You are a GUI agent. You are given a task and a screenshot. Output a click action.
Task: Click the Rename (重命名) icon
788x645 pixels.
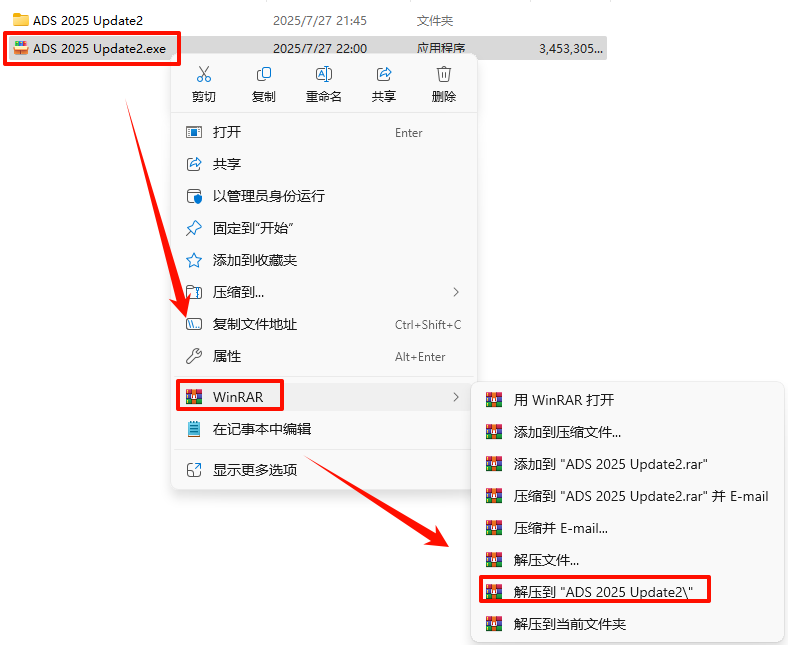coord(324,74)
